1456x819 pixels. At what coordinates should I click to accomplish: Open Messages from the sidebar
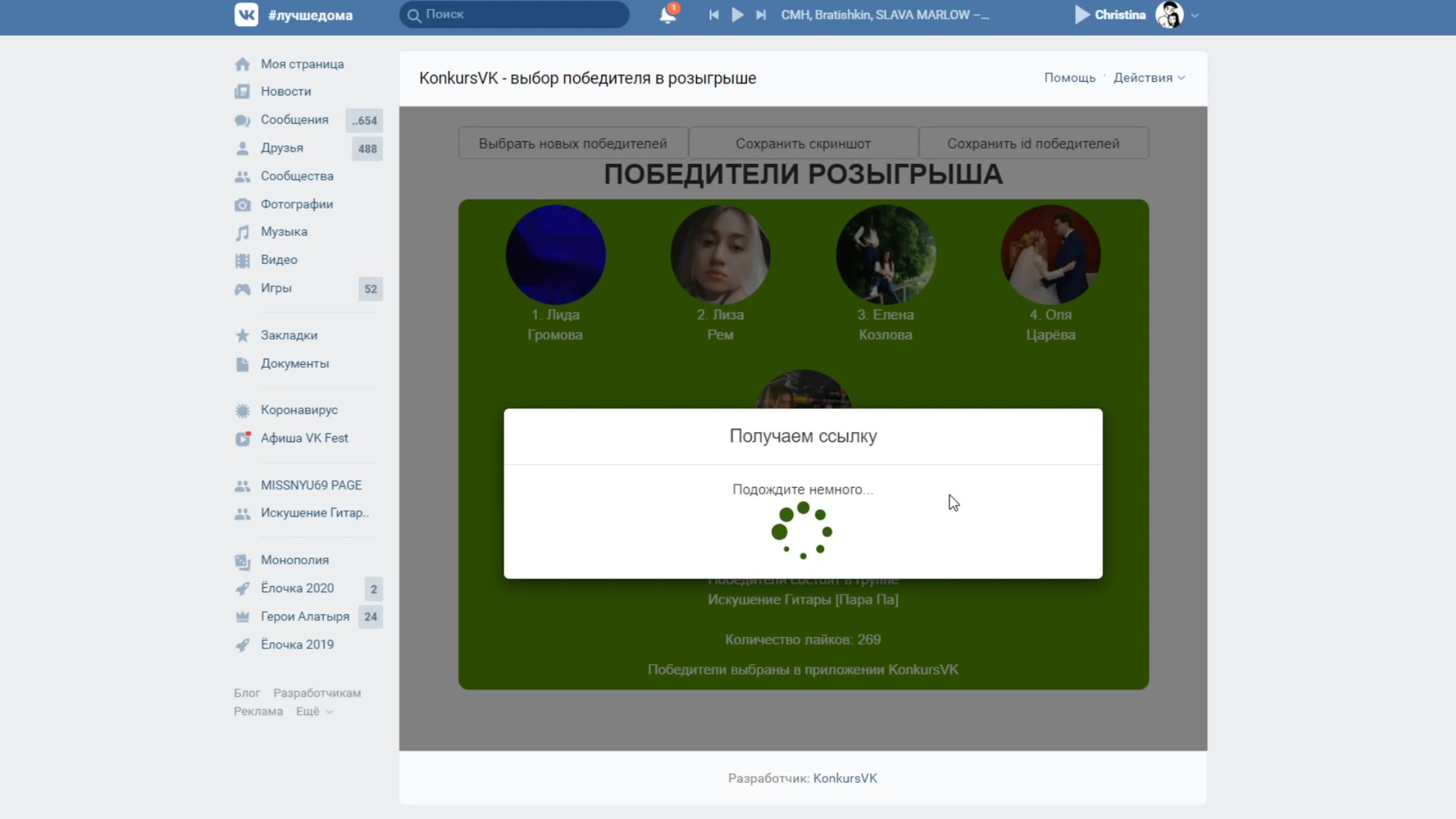coord(294,120)
